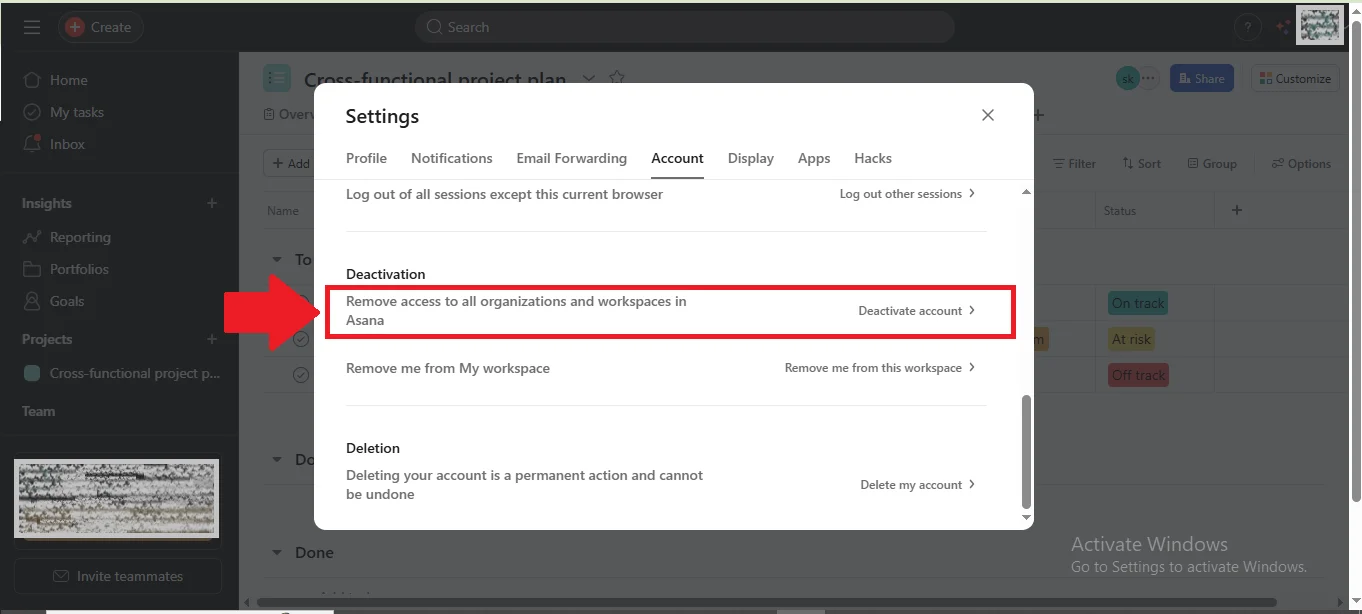This screenshot has height=614, width=1362.
Task: Click the project list icon beside title
Action: coord(277,78)
